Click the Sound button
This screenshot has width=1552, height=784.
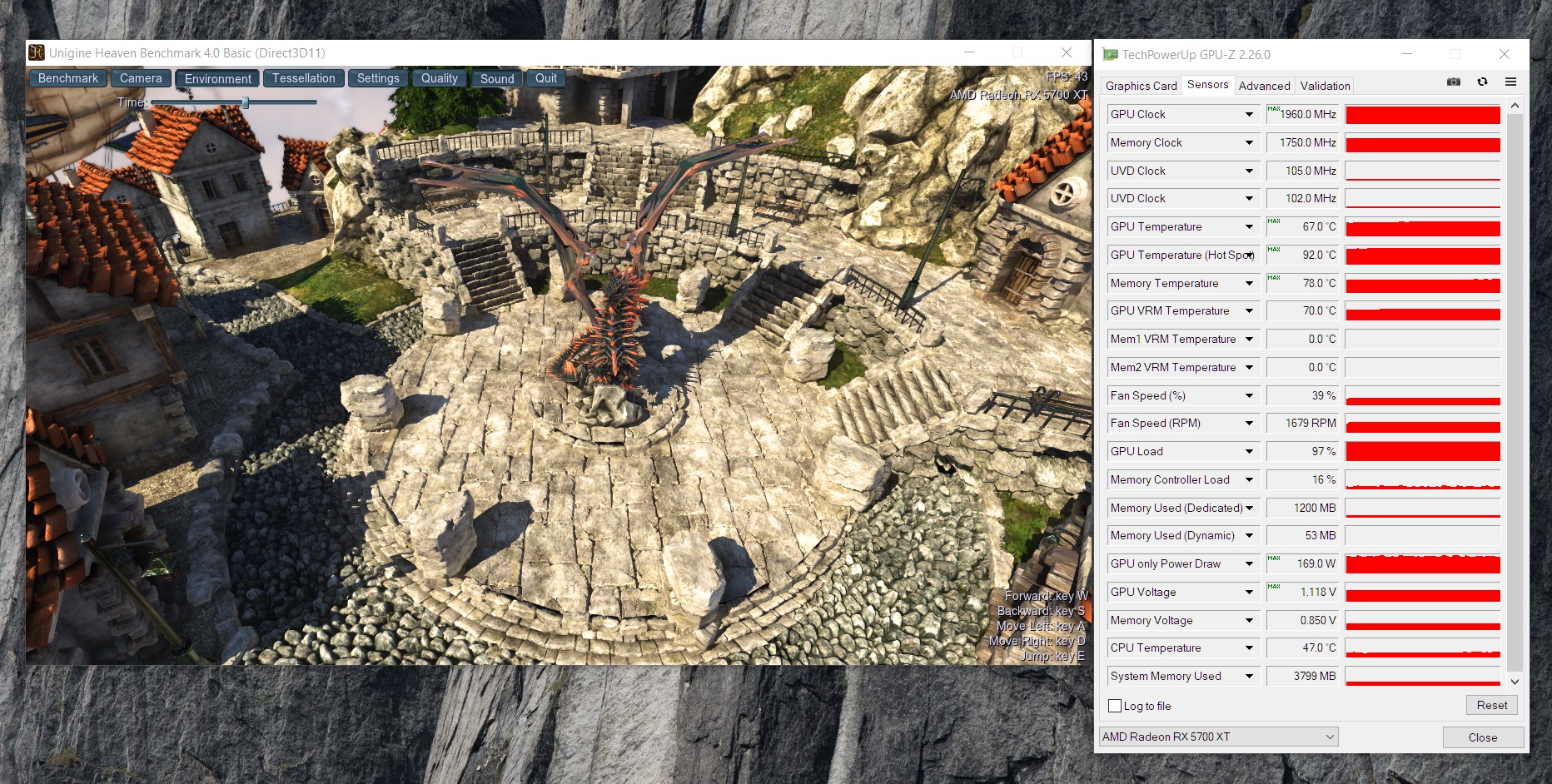pyautogui.click(x=497, y=78)
